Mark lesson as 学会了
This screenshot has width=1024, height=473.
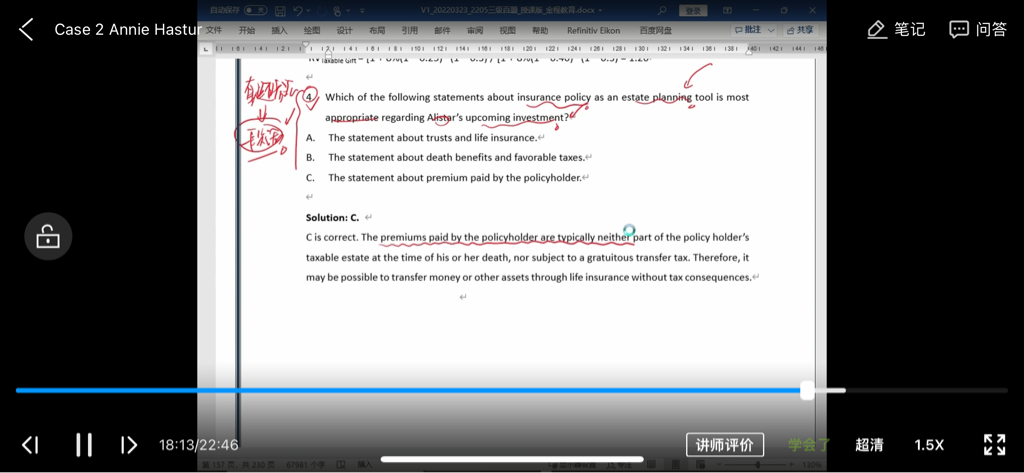click(808, 445)
